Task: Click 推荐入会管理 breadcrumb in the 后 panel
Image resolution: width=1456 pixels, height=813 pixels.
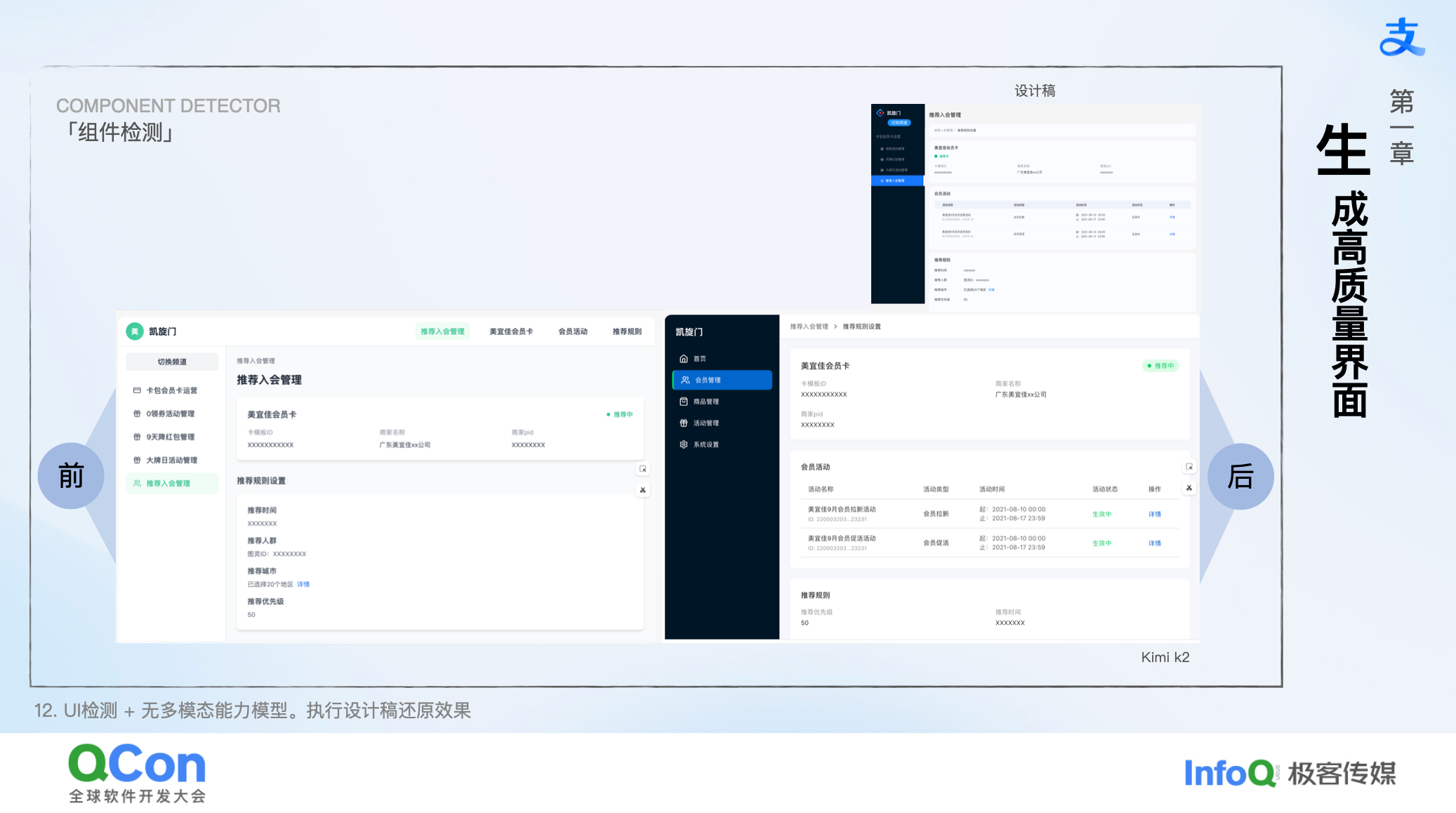Action: click(x=809, y=326)
